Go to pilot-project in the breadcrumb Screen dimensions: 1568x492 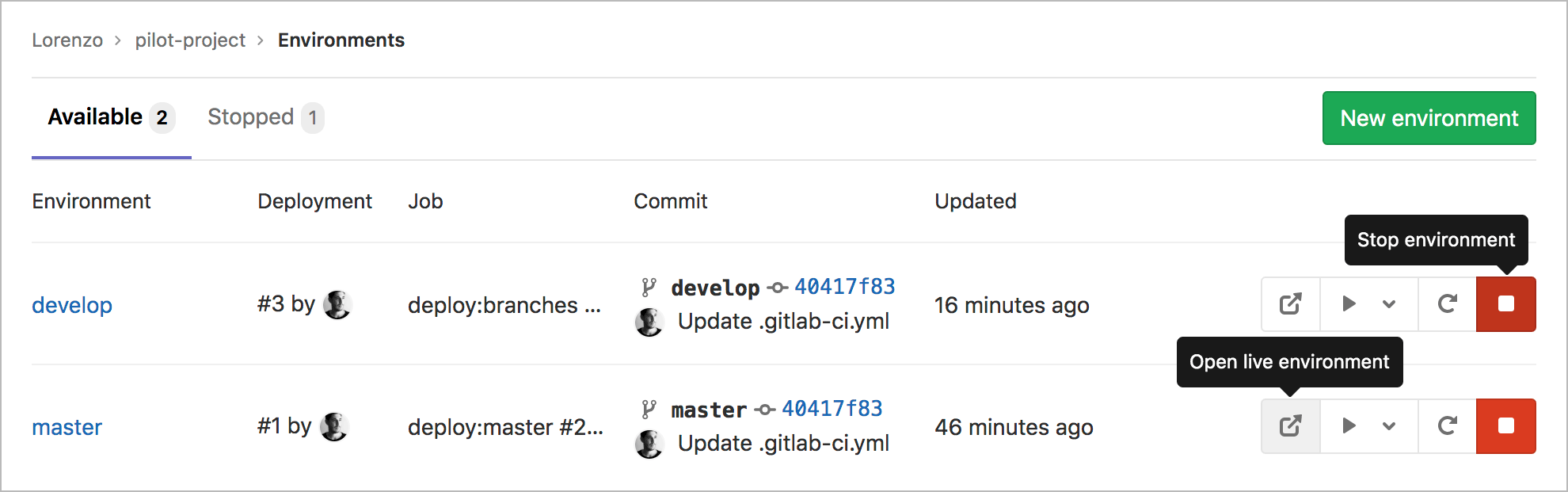point(190,40)
